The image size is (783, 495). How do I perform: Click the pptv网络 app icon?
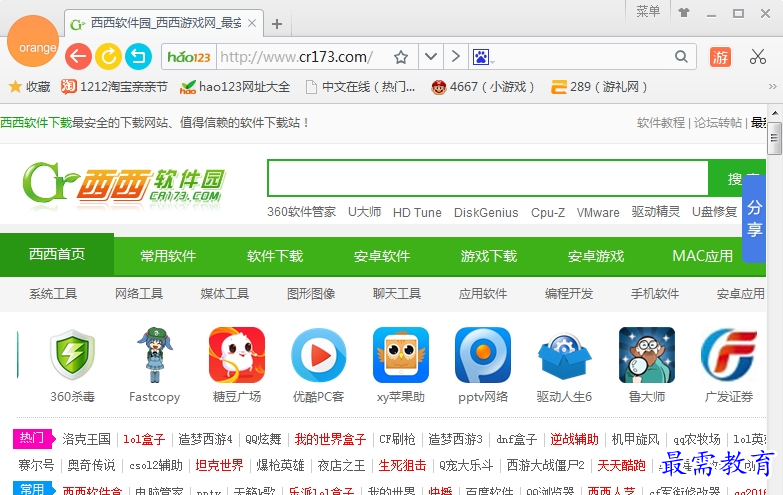(x=483, y=355)
